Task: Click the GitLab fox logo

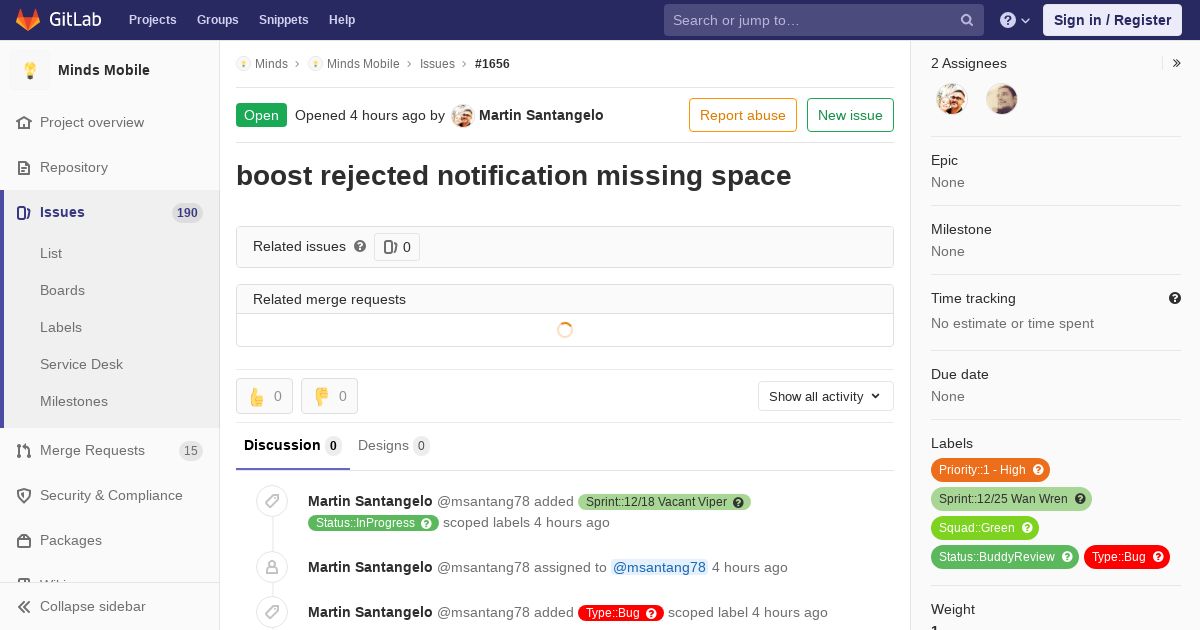Action: click(28, 20)
